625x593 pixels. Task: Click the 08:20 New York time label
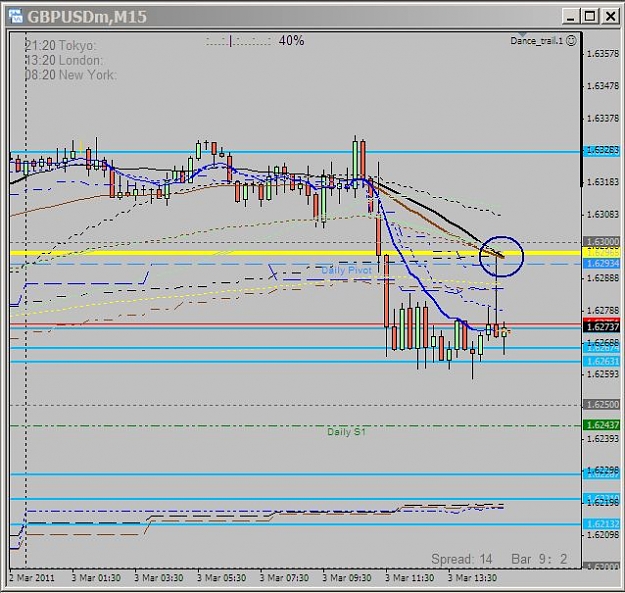click(x=71, y=75)
